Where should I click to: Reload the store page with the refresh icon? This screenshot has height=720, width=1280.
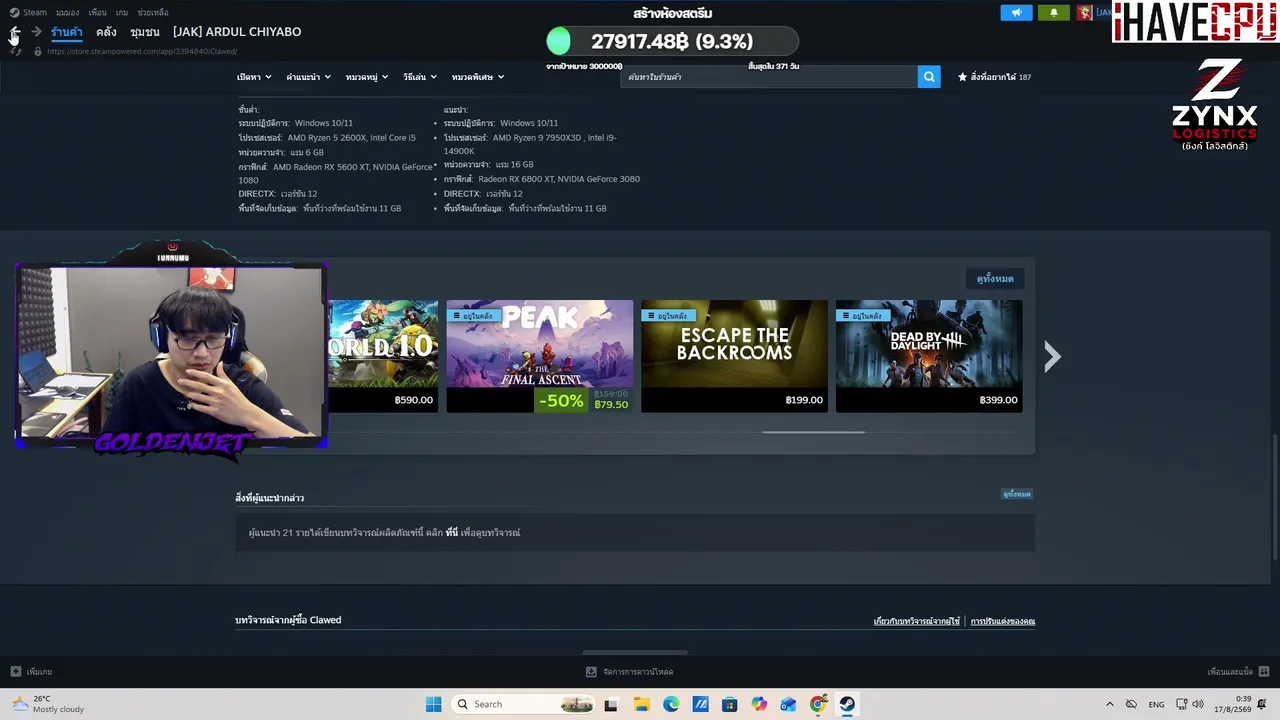pyautogui.click(x=15, y=51)
